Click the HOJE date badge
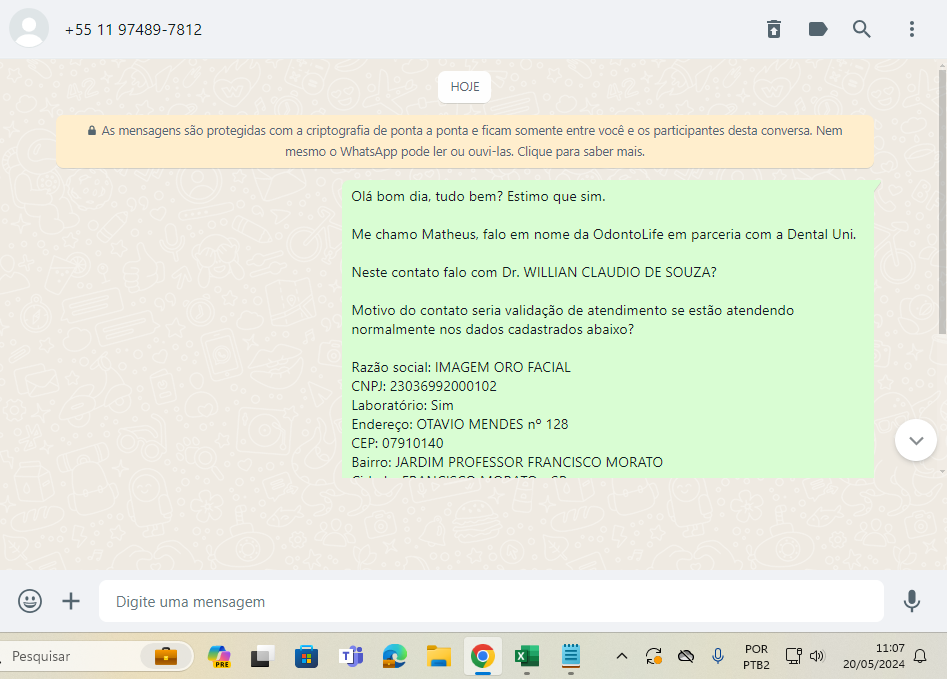The image size is (947, 679). pyautogui.click(x=464, y=87)
